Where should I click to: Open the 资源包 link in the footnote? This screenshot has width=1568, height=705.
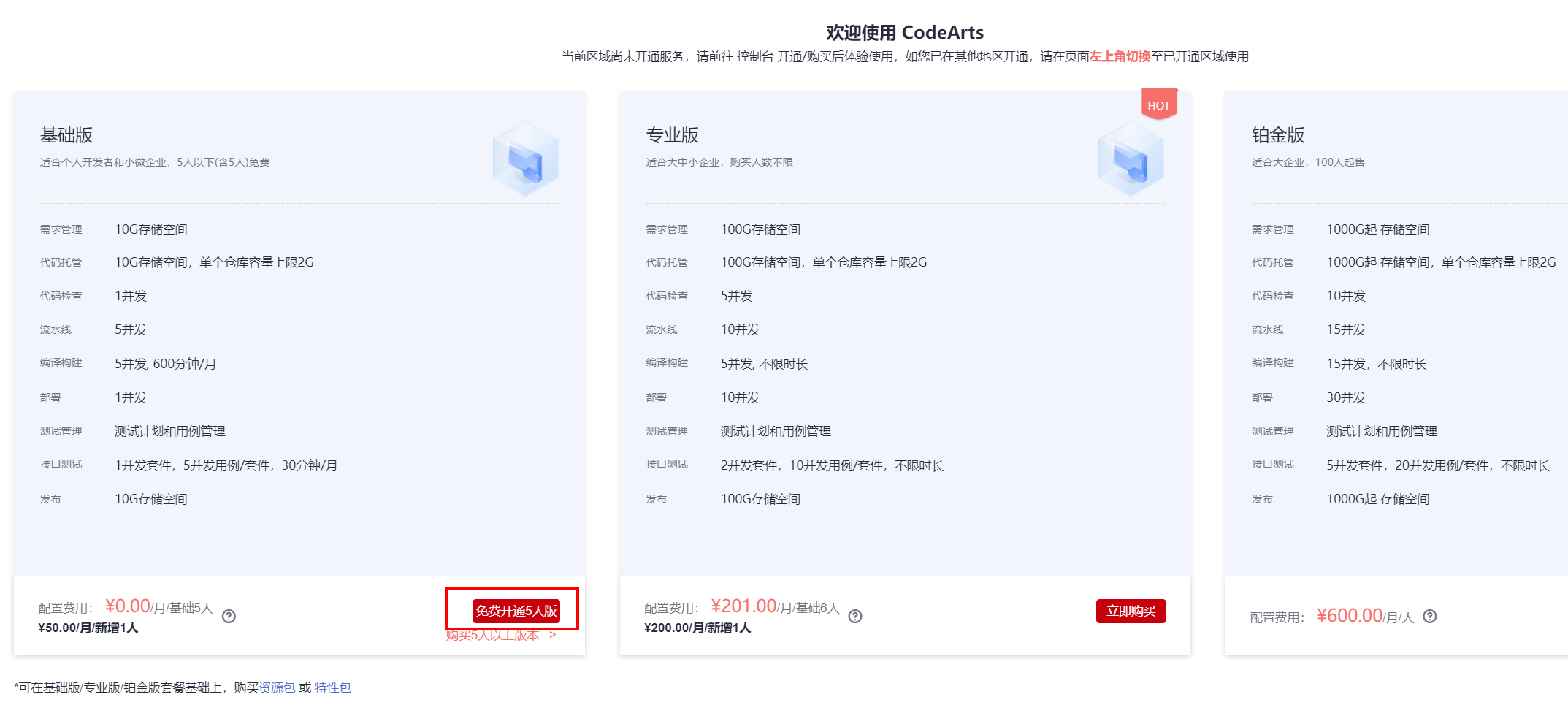(277, 687)
